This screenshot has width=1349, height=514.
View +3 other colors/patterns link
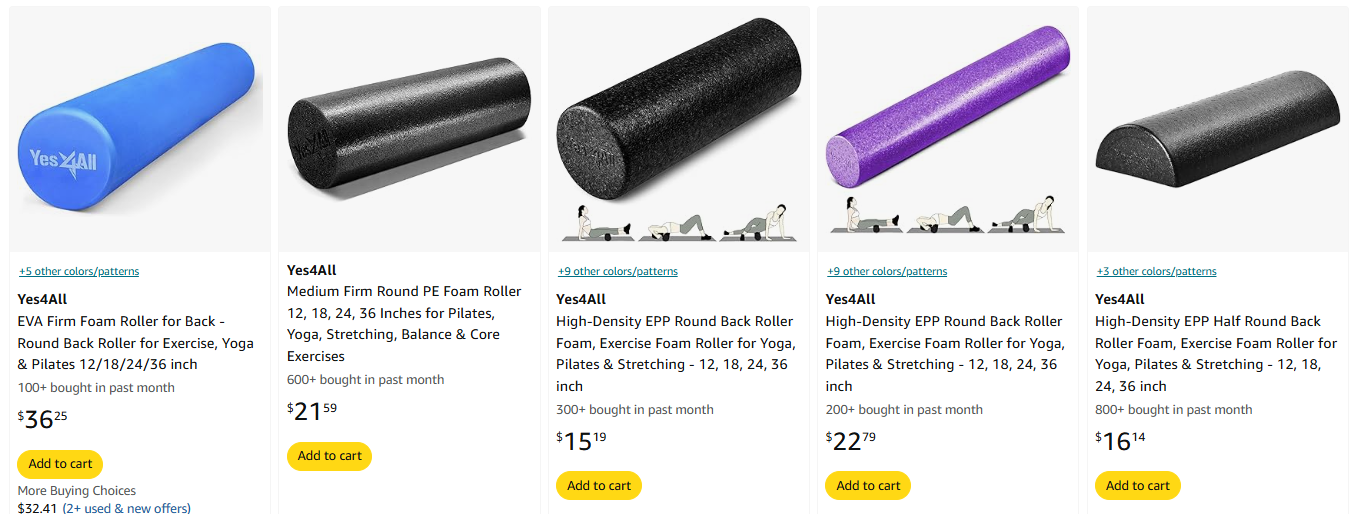pos(1157,271)
